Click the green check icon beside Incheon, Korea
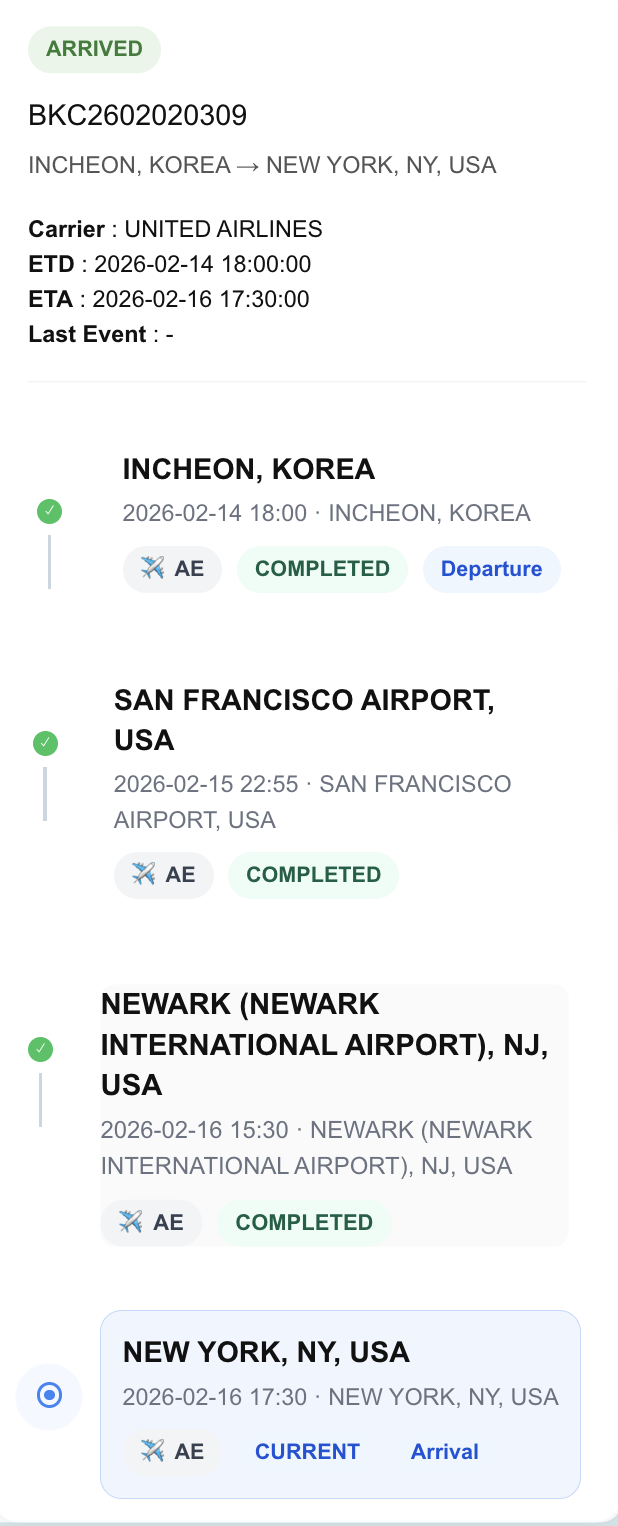The width and height of the screenshot is (618, 1526). [49, 512]
